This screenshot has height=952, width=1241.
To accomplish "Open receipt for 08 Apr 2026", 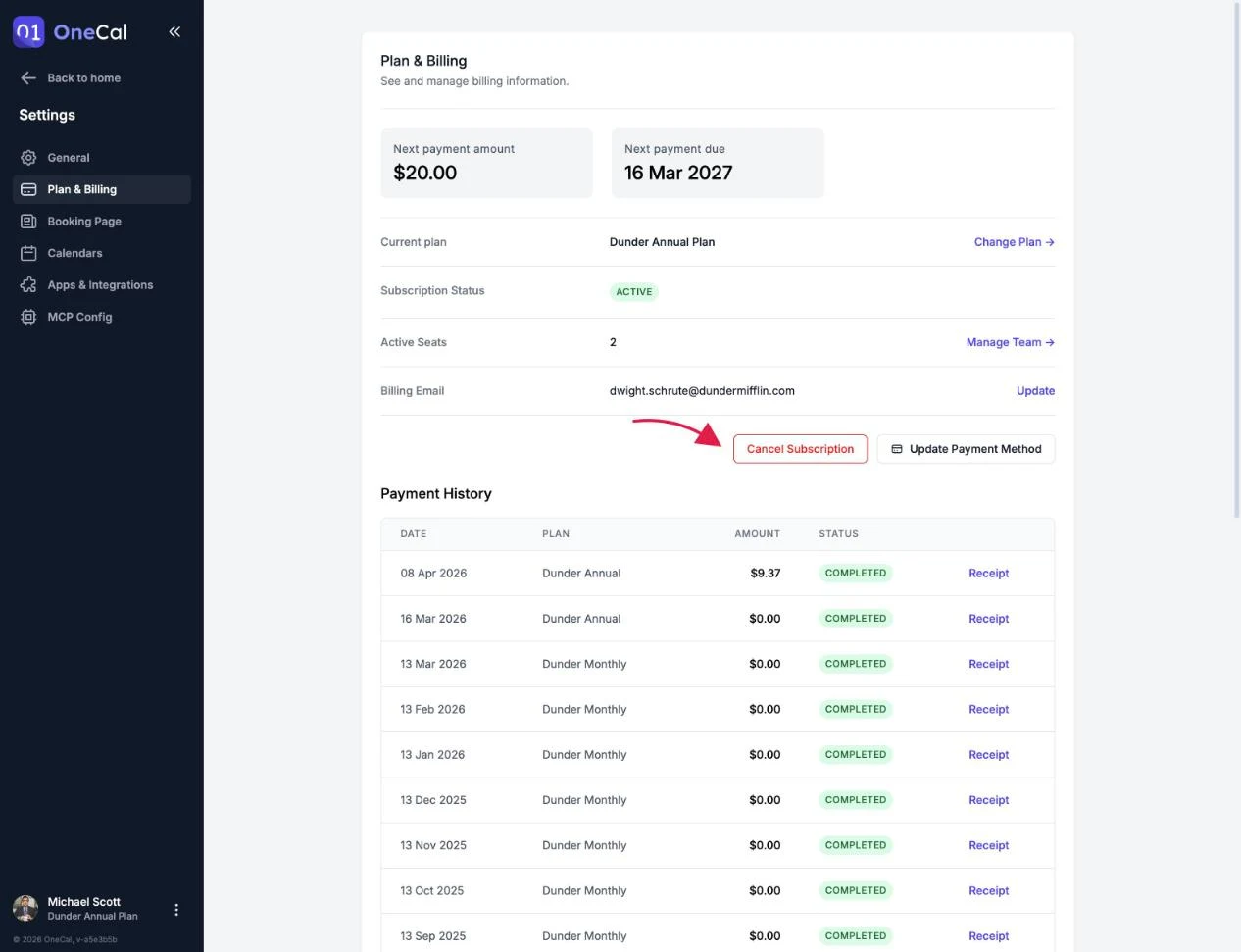I will (988, 574).
